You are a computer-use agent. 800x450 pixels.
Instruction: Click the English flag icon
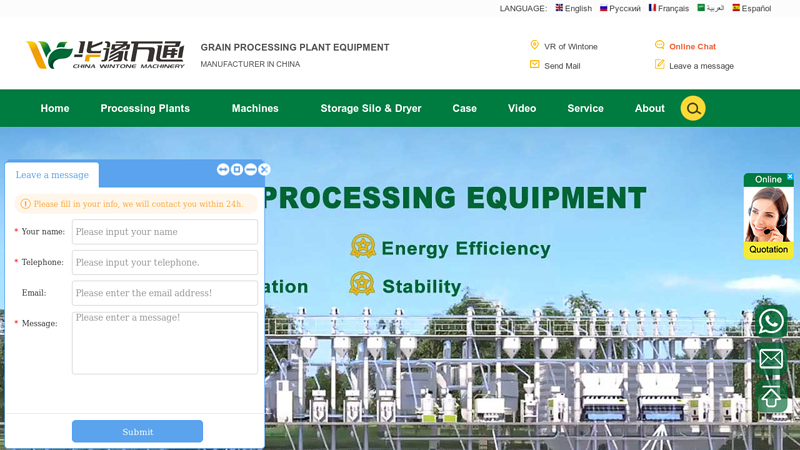(x=559, y=8)
